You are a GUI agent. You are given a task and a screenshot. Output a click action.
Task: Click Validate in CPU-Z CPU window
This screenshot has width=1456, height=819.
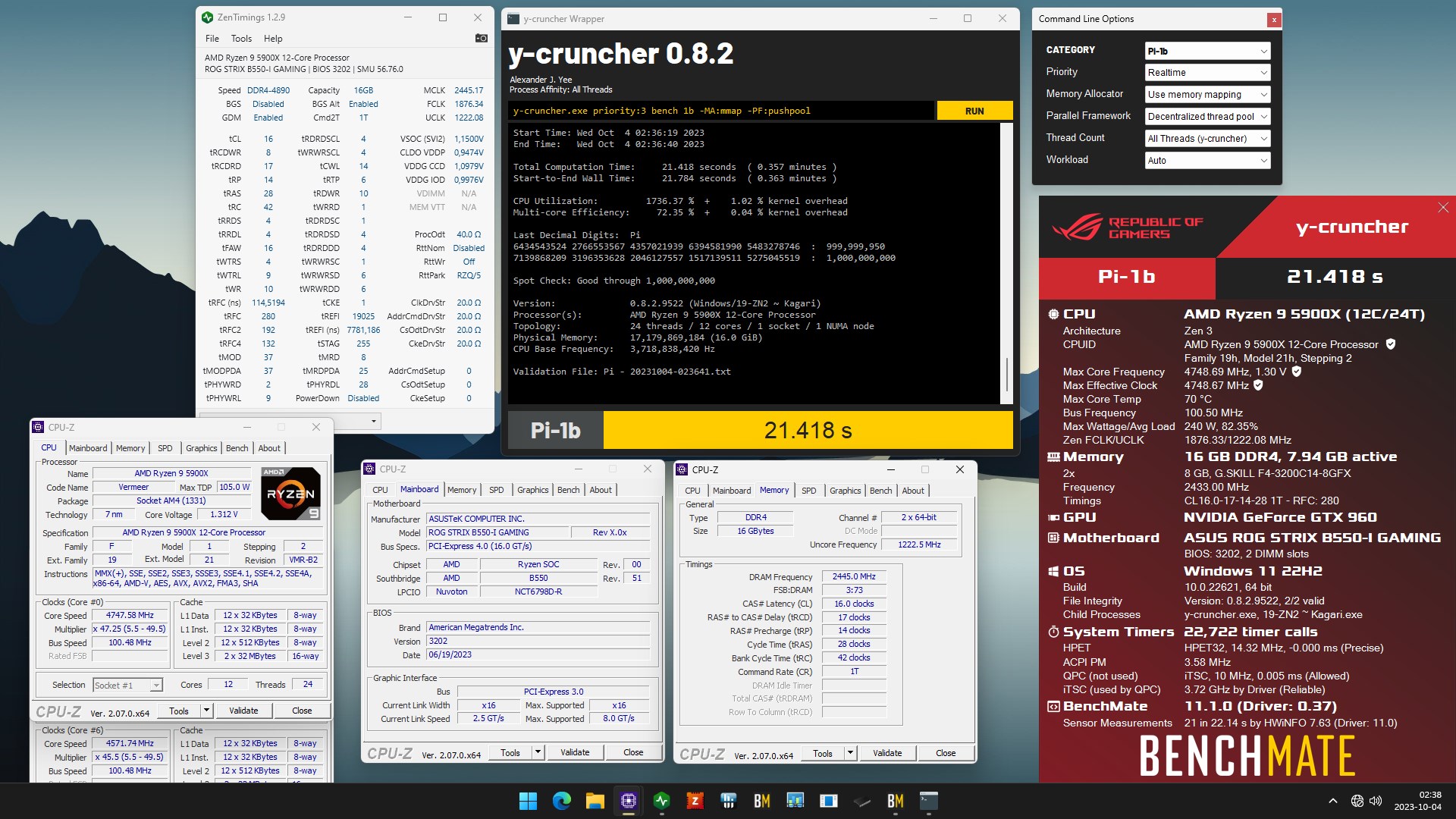click(243, 711)
